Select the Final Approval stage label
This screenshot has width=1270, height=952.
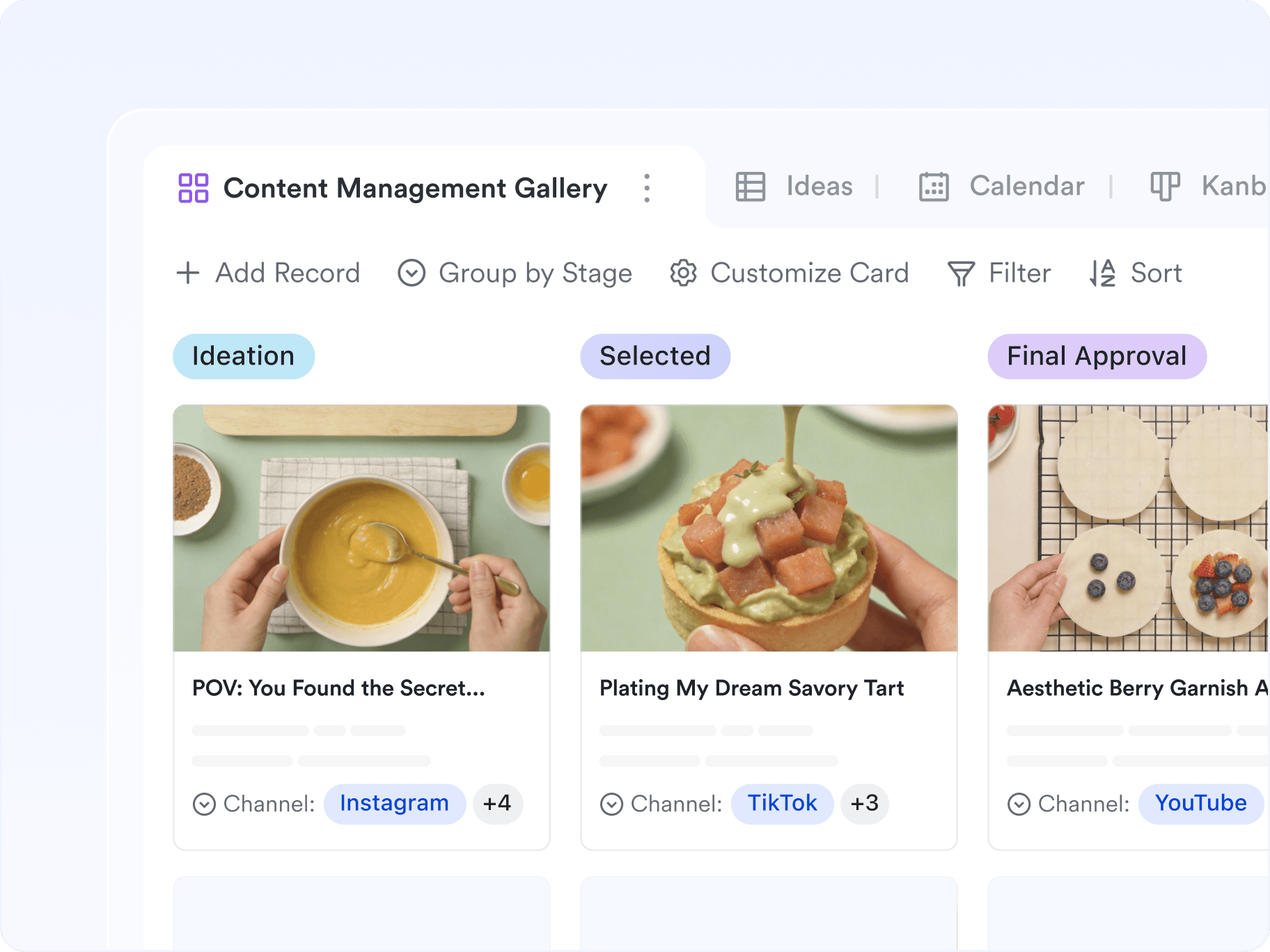[x=1097, y=356]
